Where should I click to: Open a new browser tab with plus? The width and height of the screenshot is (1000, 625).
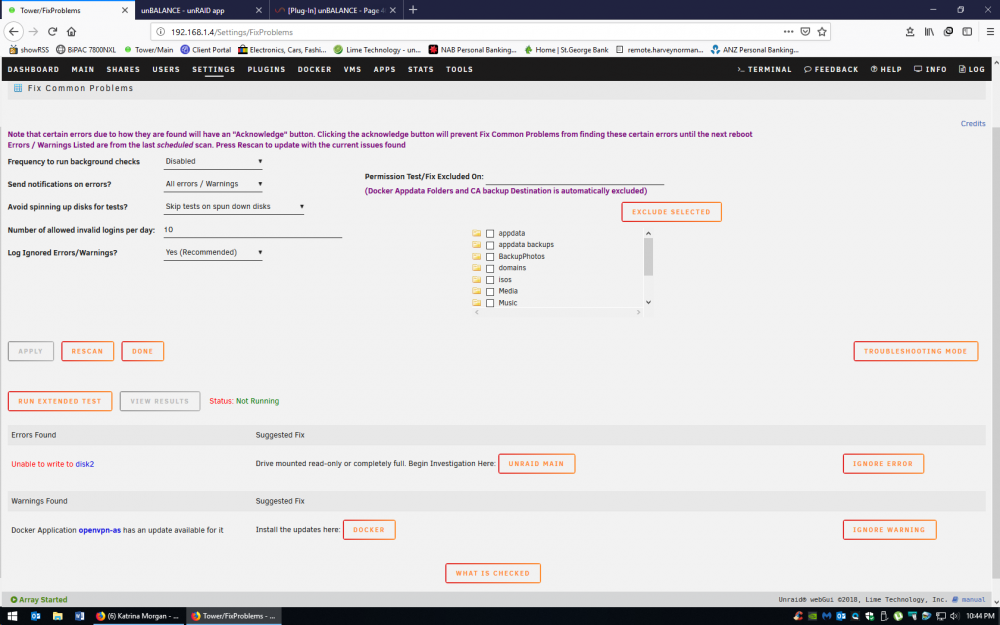point(413,10)
